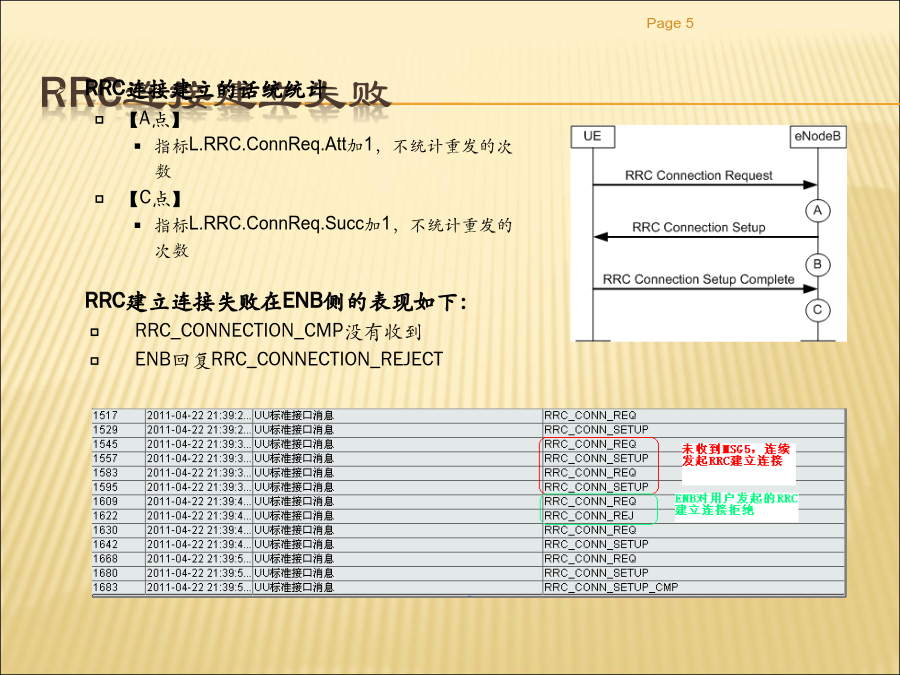
Task: Select the 【A点】 bullet heading
Action: tap(154, 120)
